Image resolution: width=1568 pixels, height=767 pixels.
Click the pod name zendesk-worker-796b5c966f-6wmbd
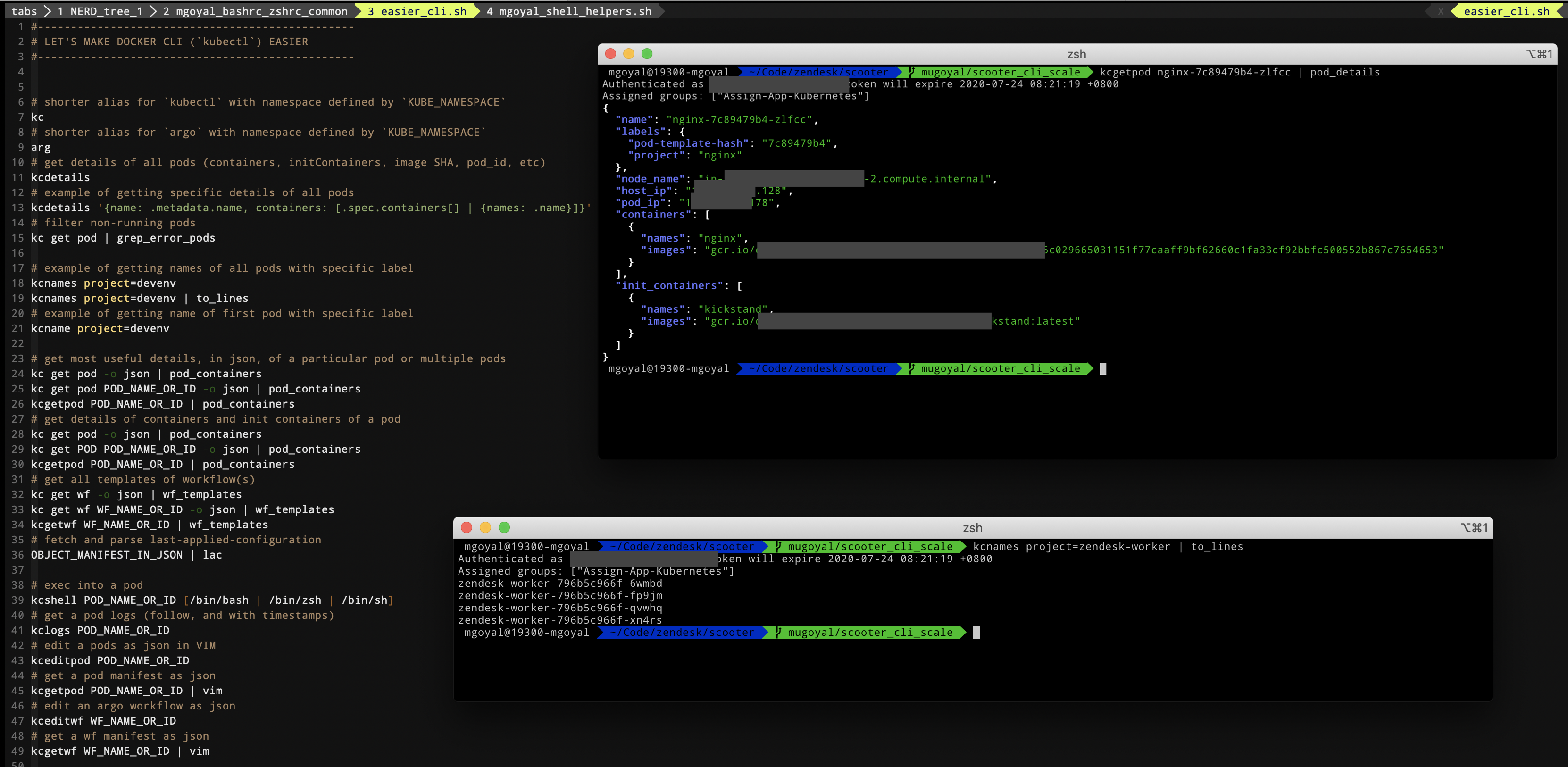(559, 583)
